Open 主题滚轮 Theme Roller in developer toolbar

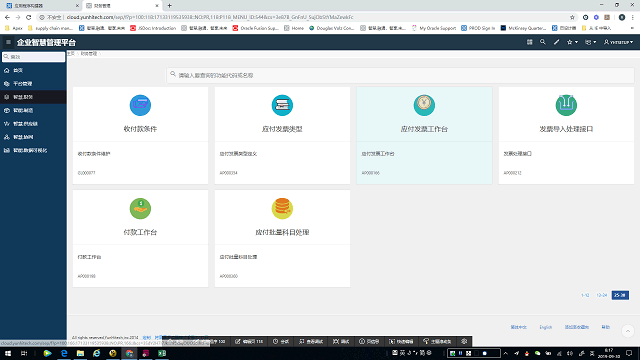(437, 341)
